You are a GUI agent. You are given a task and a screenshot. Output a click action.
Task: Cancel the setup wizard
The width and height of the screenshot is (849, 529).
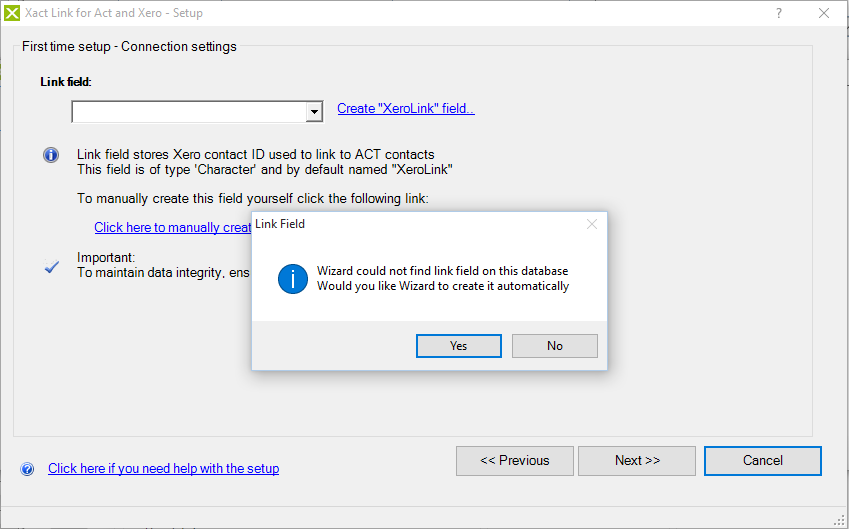[762, 461]
